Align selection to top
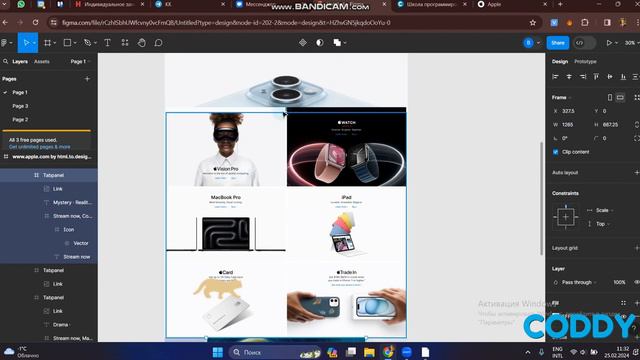 pyautogui.click(x=596, y=76)
